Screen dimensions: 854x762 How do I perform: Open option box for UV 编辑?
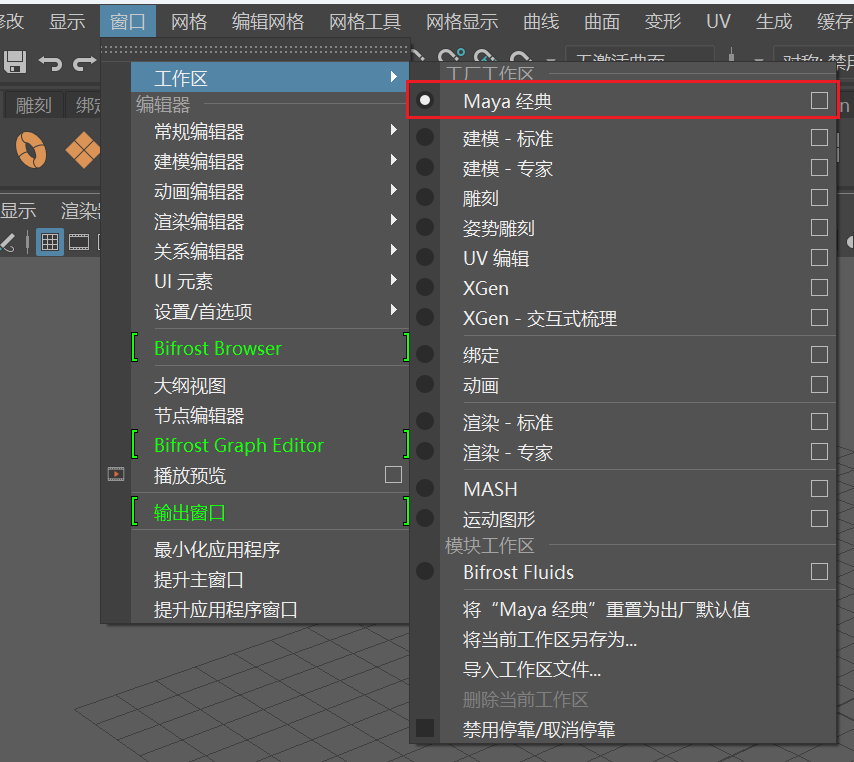coord(819,257)
